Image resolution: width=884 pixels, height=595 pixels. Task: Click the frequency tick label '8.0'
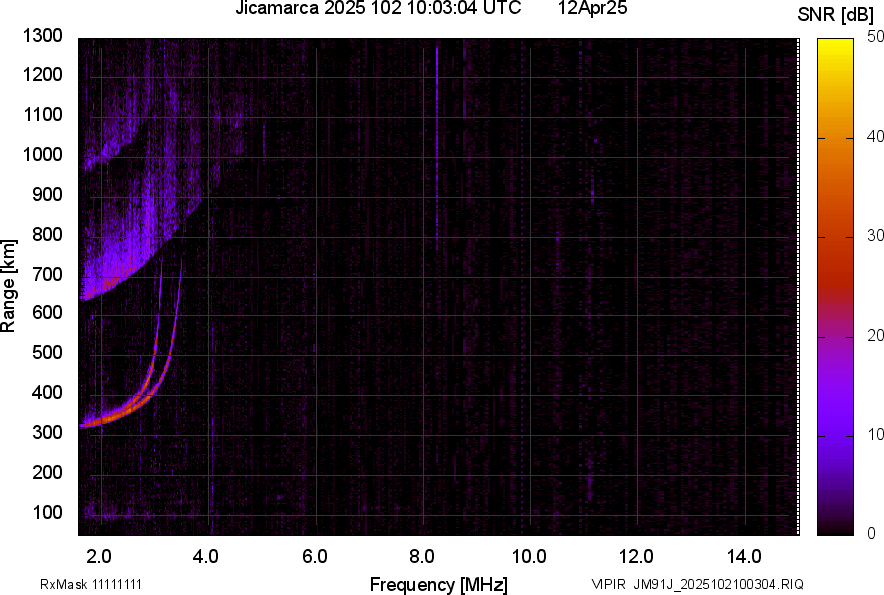(422, 557)
